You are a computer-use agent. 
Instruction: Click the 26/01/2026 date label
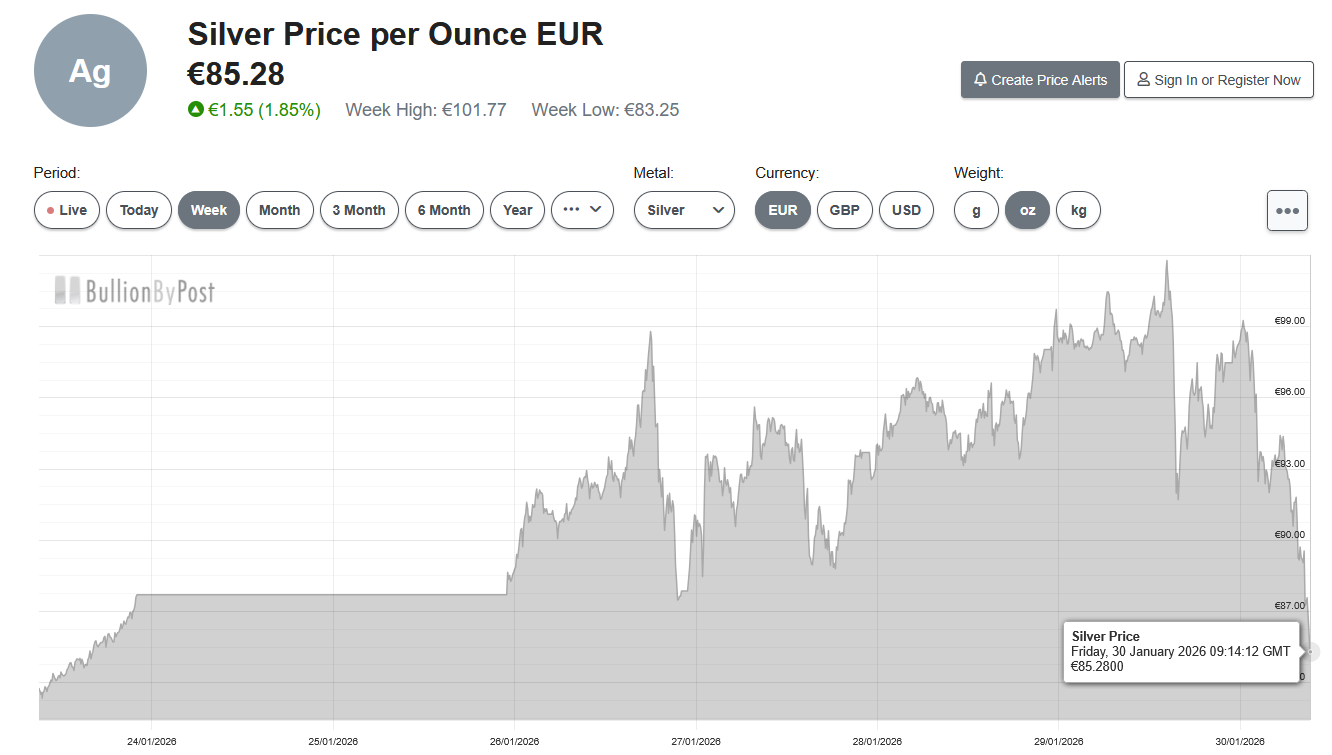[x=515, y=742]
